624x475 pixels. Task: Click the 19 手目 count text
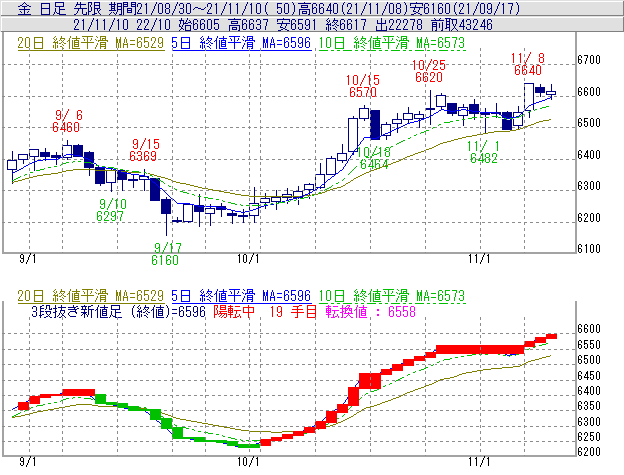pos(292,311)
